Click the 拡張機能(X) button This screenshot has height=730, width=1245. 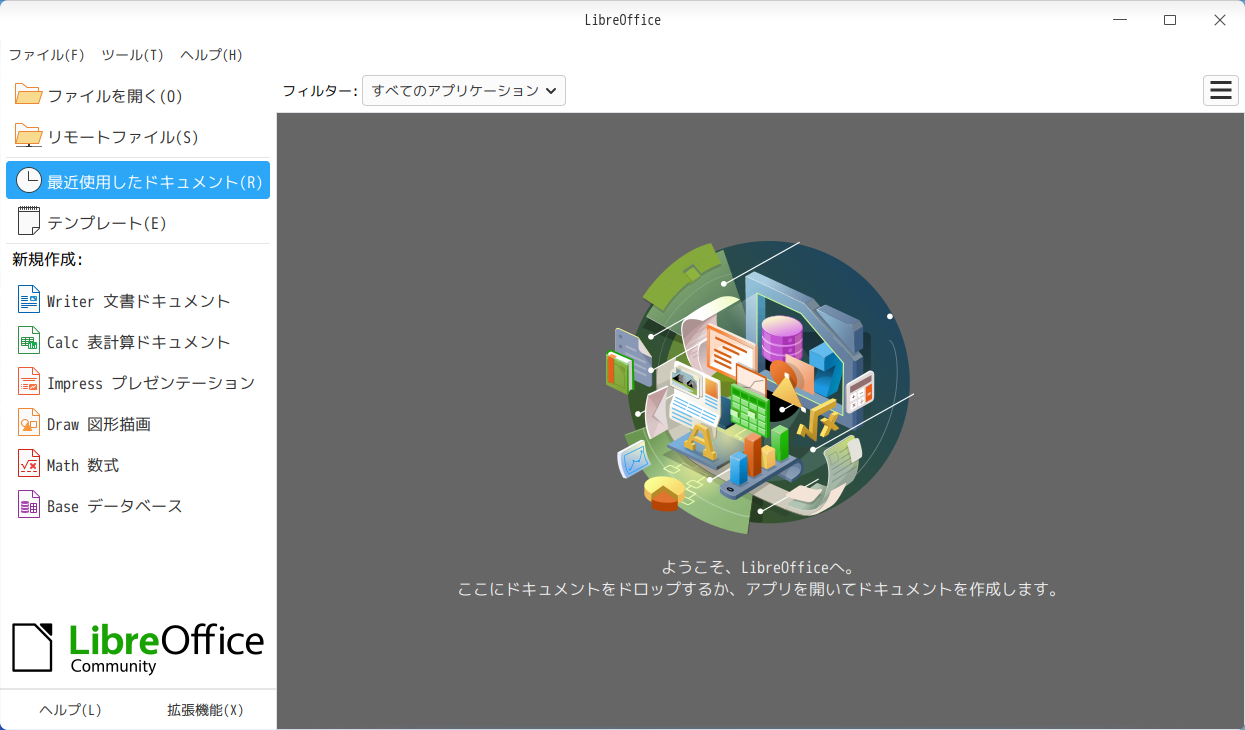point(205,710)
